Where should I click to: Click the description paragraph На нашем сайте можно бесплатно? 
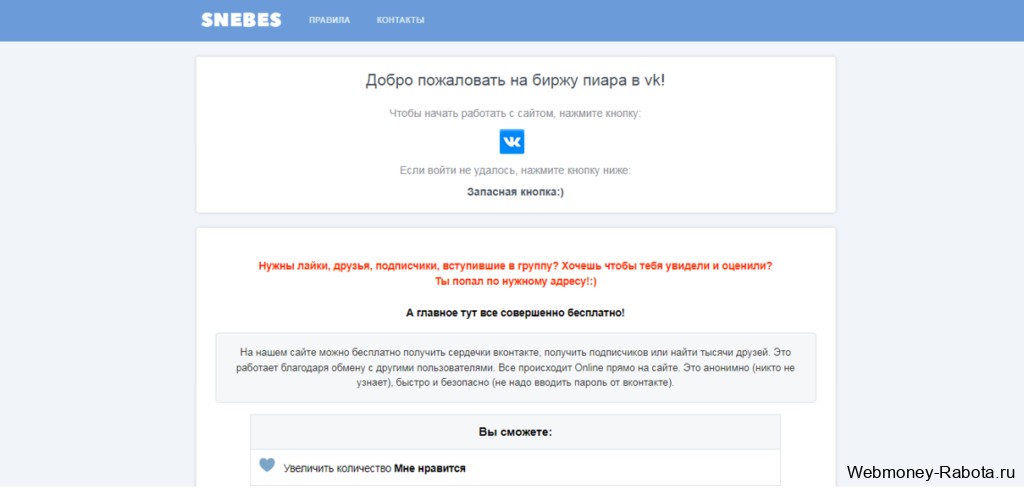515,368
